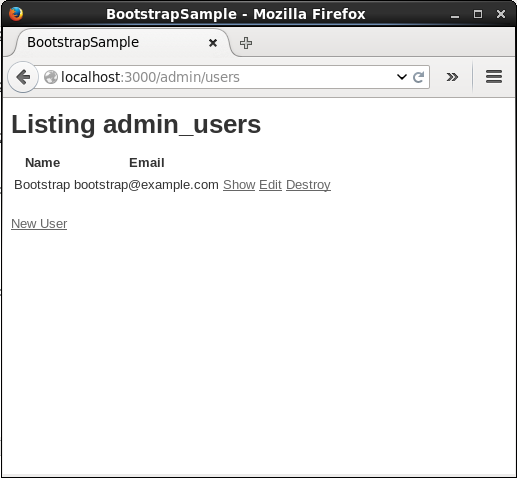Image resolution: width=517 pixels, height=478 pixels.
Task: Click Destroy to delete the Bootstrap user
Action: point(308,184)
